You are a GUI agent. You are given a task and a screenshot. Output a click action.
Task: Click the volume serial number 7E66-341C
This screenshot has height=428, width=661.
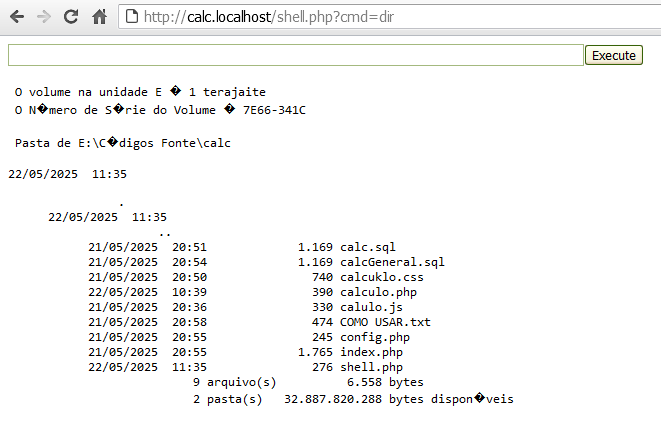click(274, 109)
